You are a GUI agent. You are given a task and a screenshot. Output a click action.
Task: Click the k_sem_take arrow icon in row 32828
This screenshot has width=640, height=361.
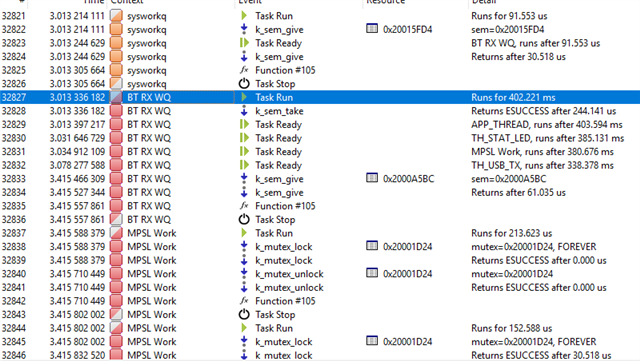pyautogui.click(x=244, y=111)
